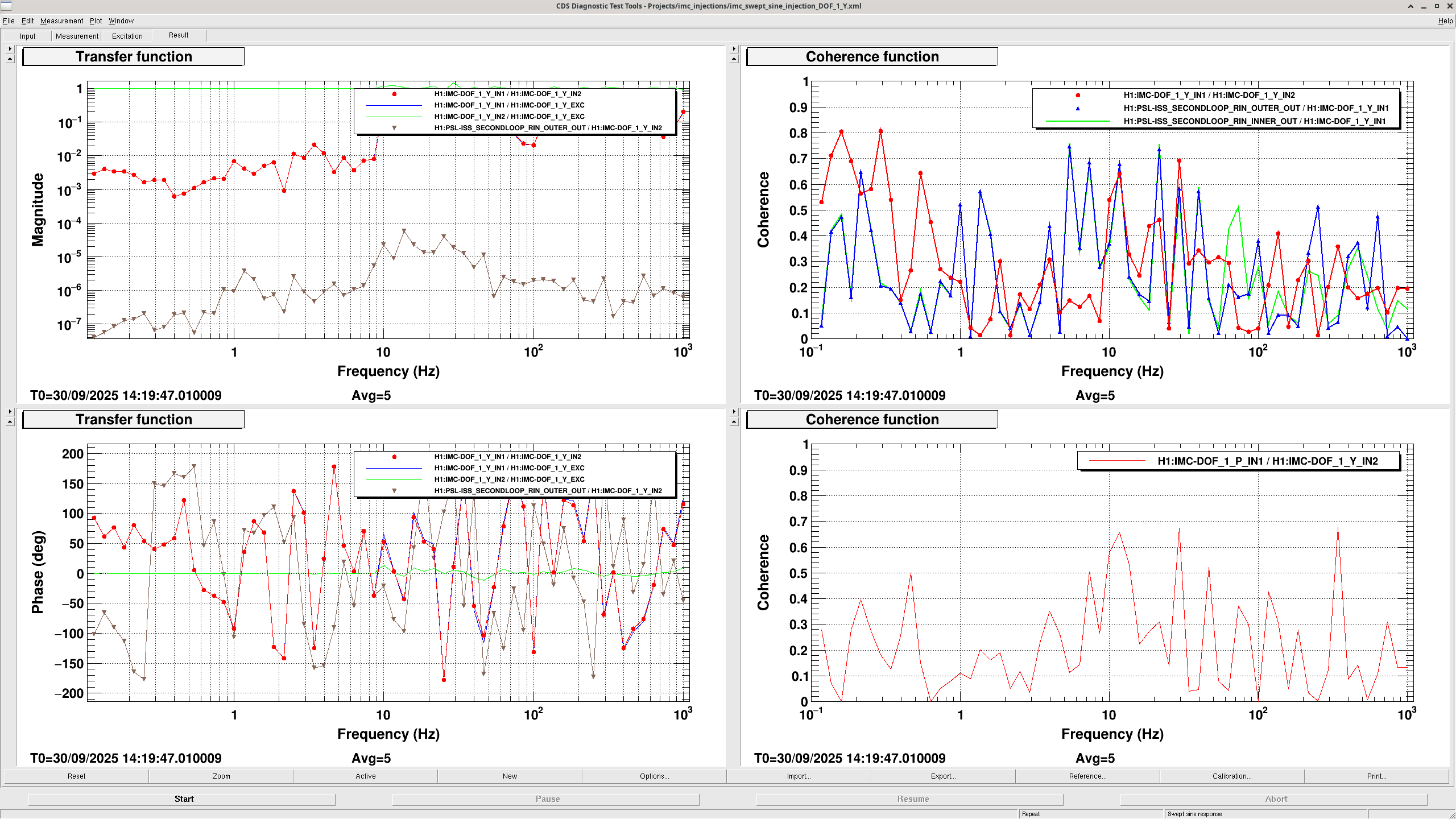The image size is (1456, 819).
Task: Click the window resize grip at bottom-right corner
Action: point(1451,814)
